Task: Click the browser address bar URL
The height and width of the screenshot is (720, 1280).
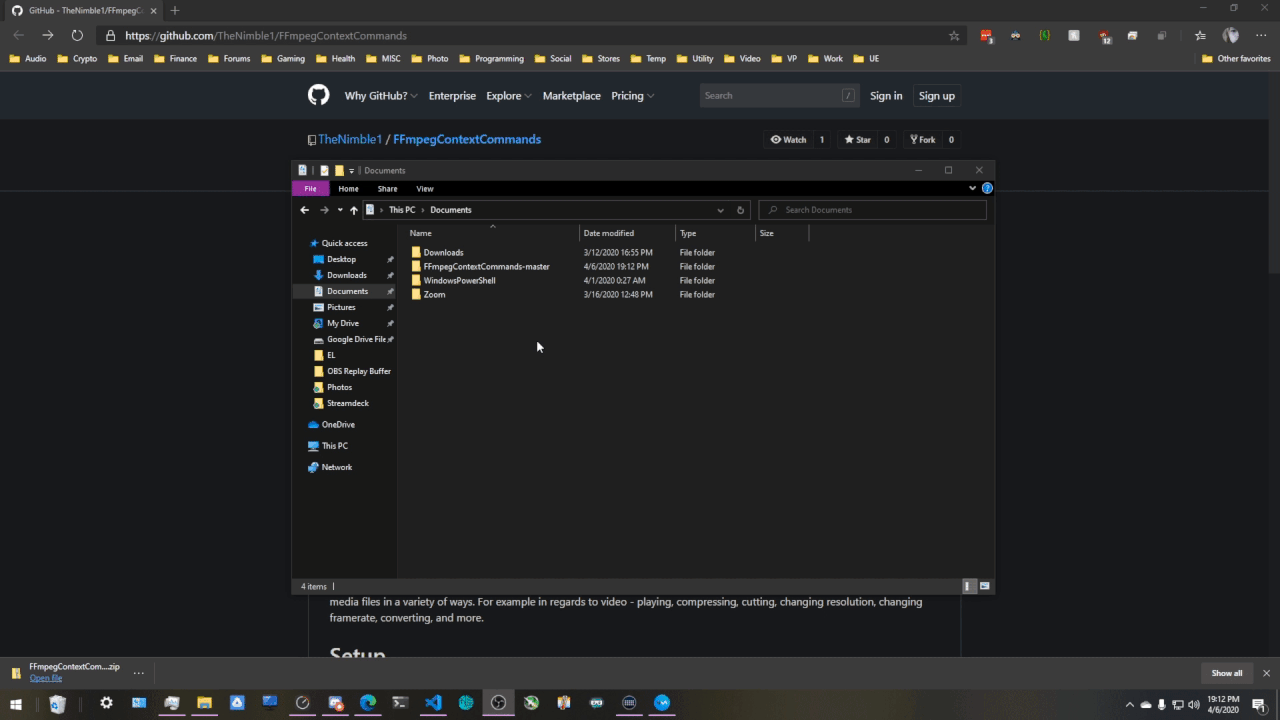Action: [x=266, y=36]
